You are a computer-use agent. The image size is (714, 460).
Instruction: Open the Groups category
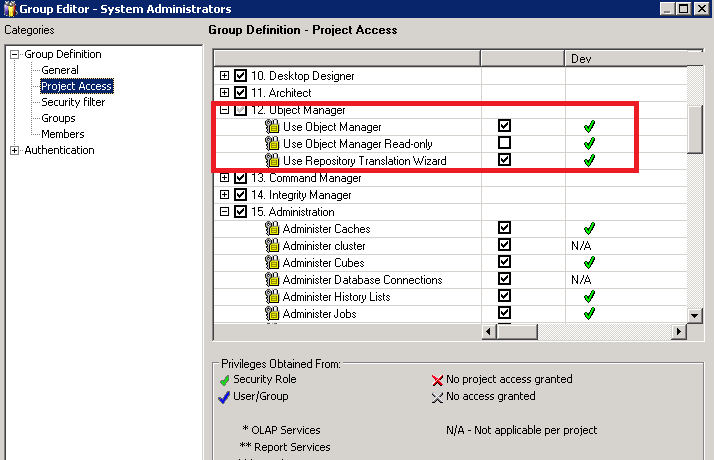click(58, 118)
